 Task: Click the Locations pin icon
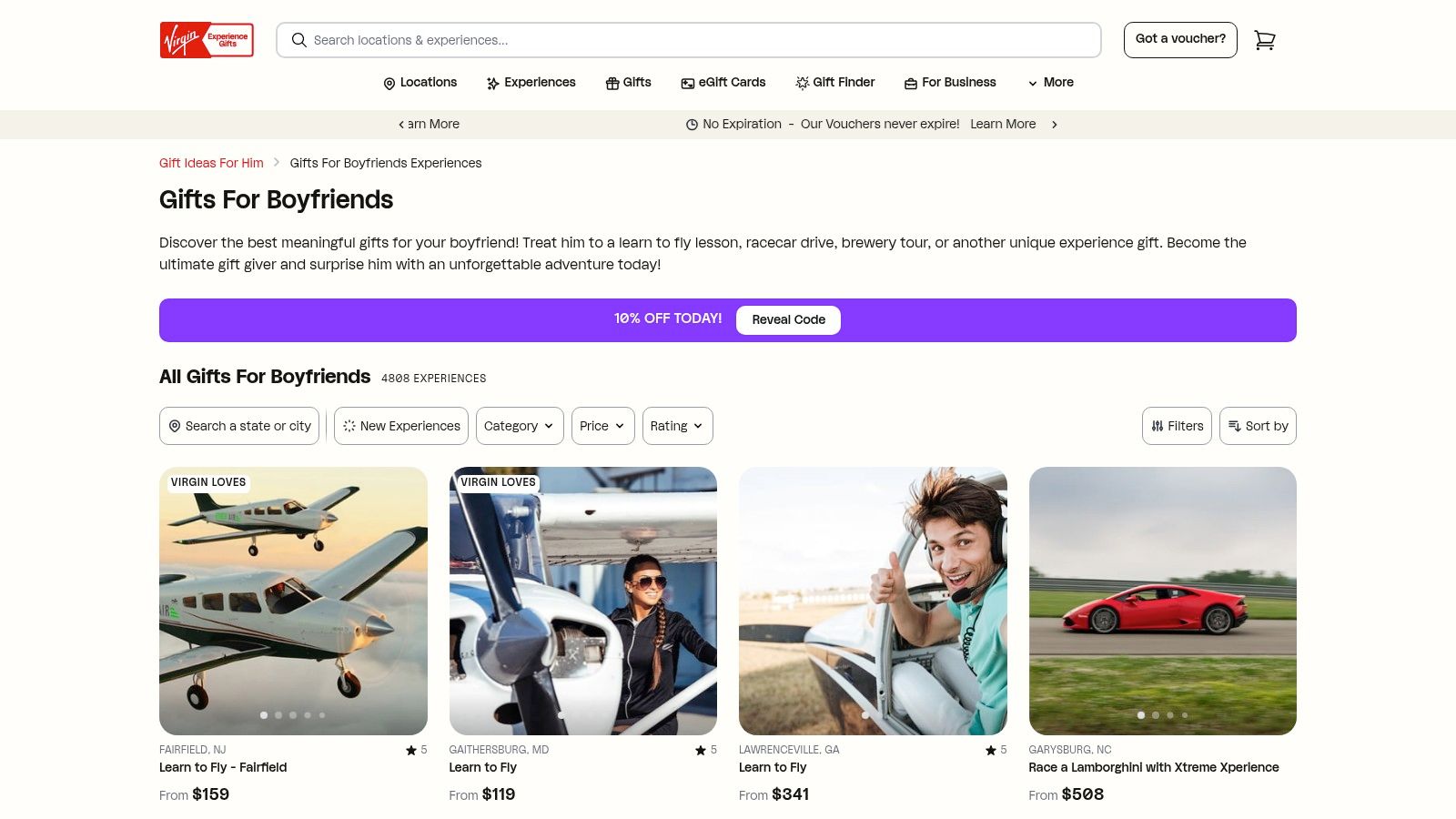click(389, 84)
